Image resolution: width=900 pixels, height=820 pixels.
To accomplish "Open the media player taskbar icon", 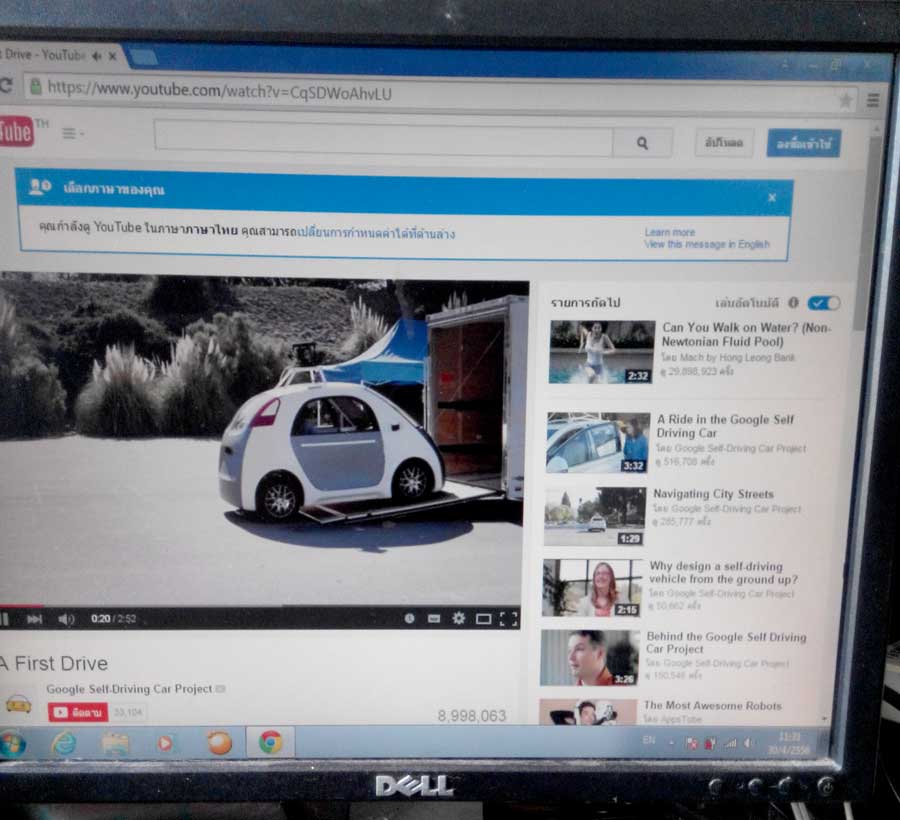I will pyautogui.click(x=165, y=744).
